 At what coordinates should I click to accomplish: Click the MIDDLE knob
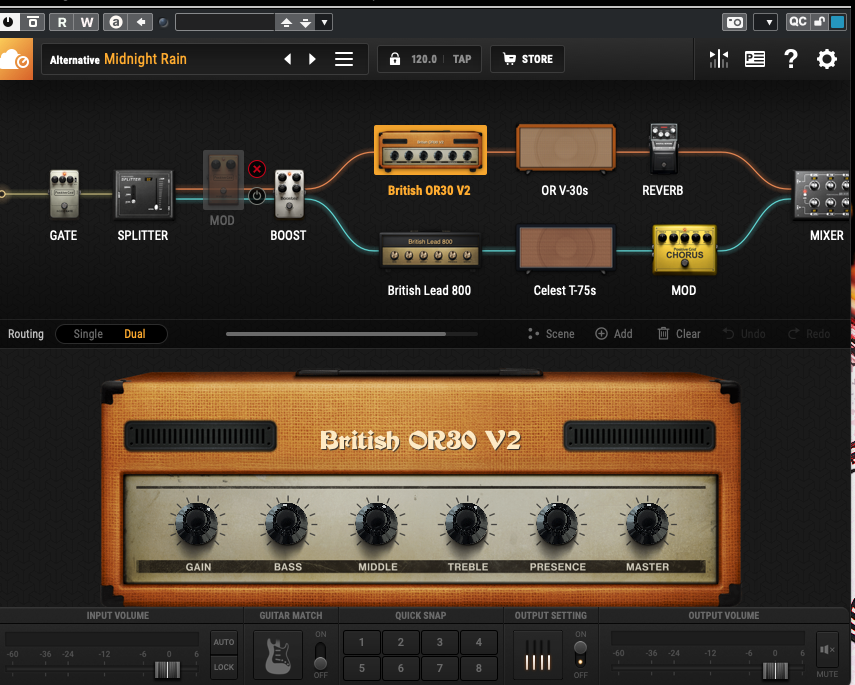coord(377,523)
